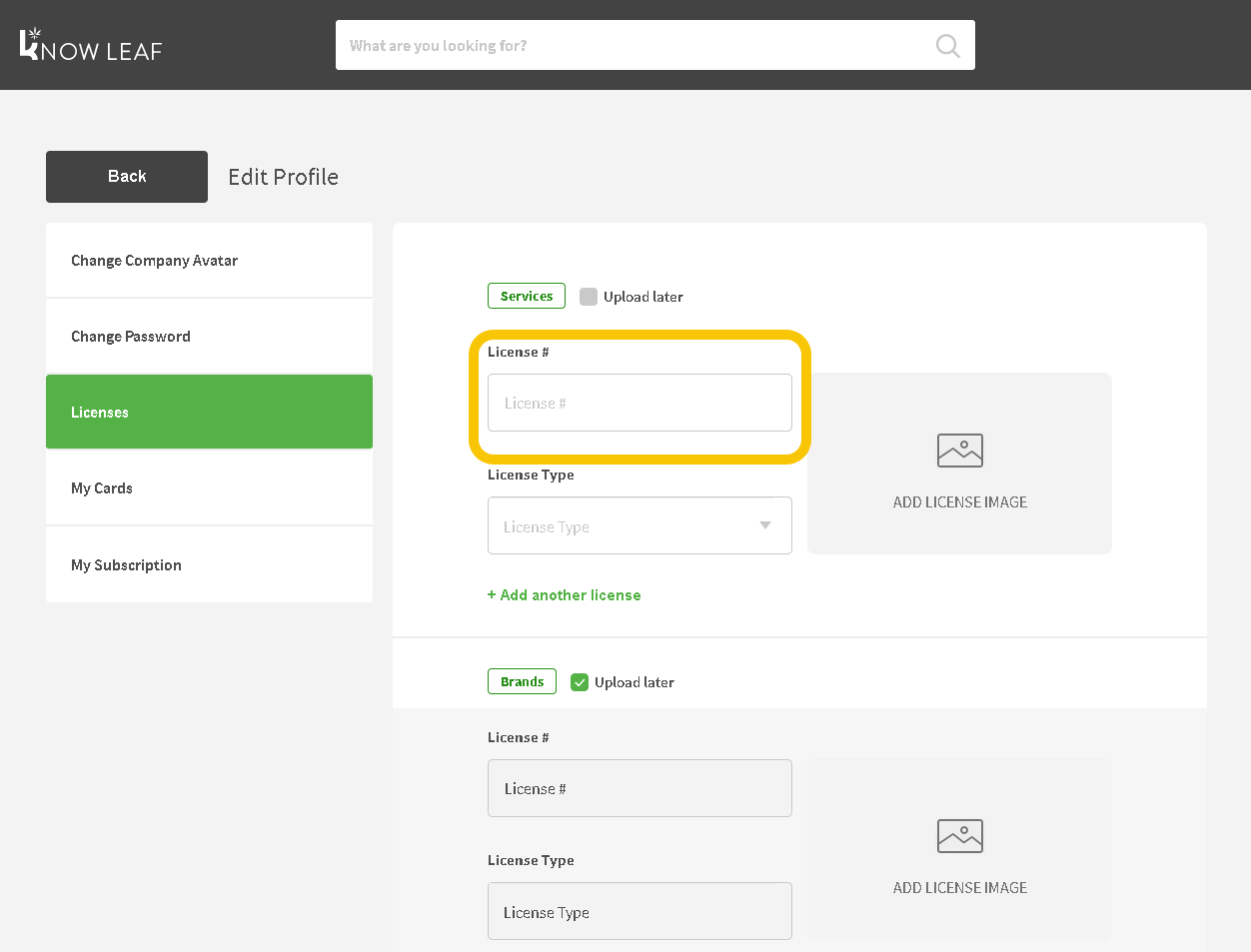Click the Brands License # input field

click(639, 788)
